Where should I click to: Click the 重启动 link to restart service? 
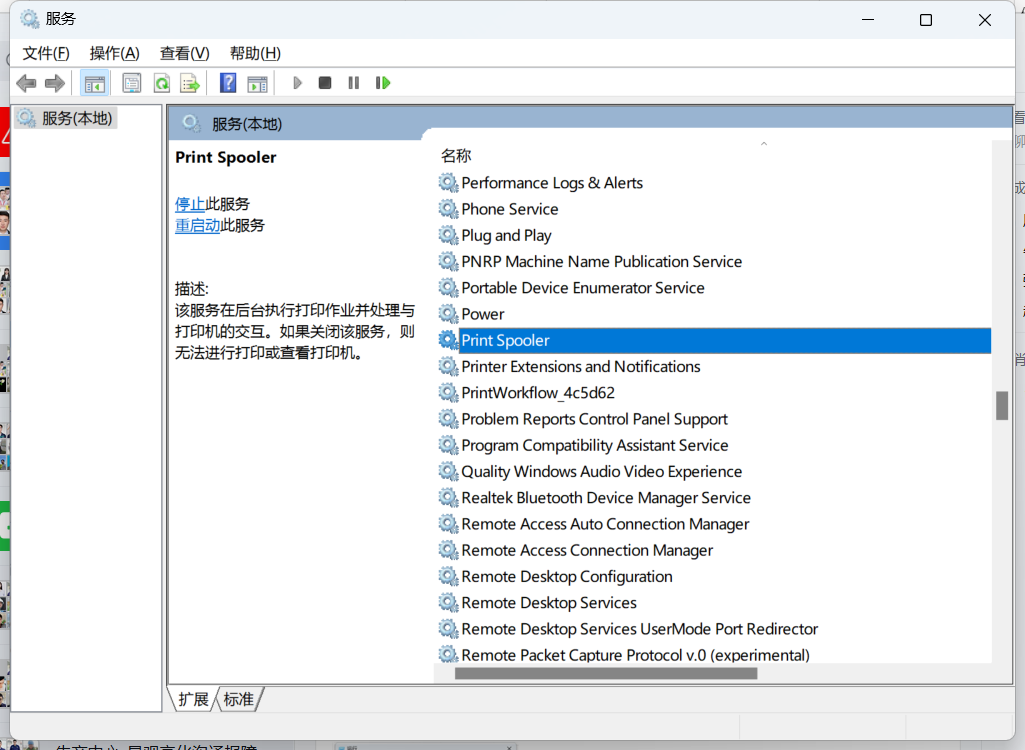[x=197, y=226]
